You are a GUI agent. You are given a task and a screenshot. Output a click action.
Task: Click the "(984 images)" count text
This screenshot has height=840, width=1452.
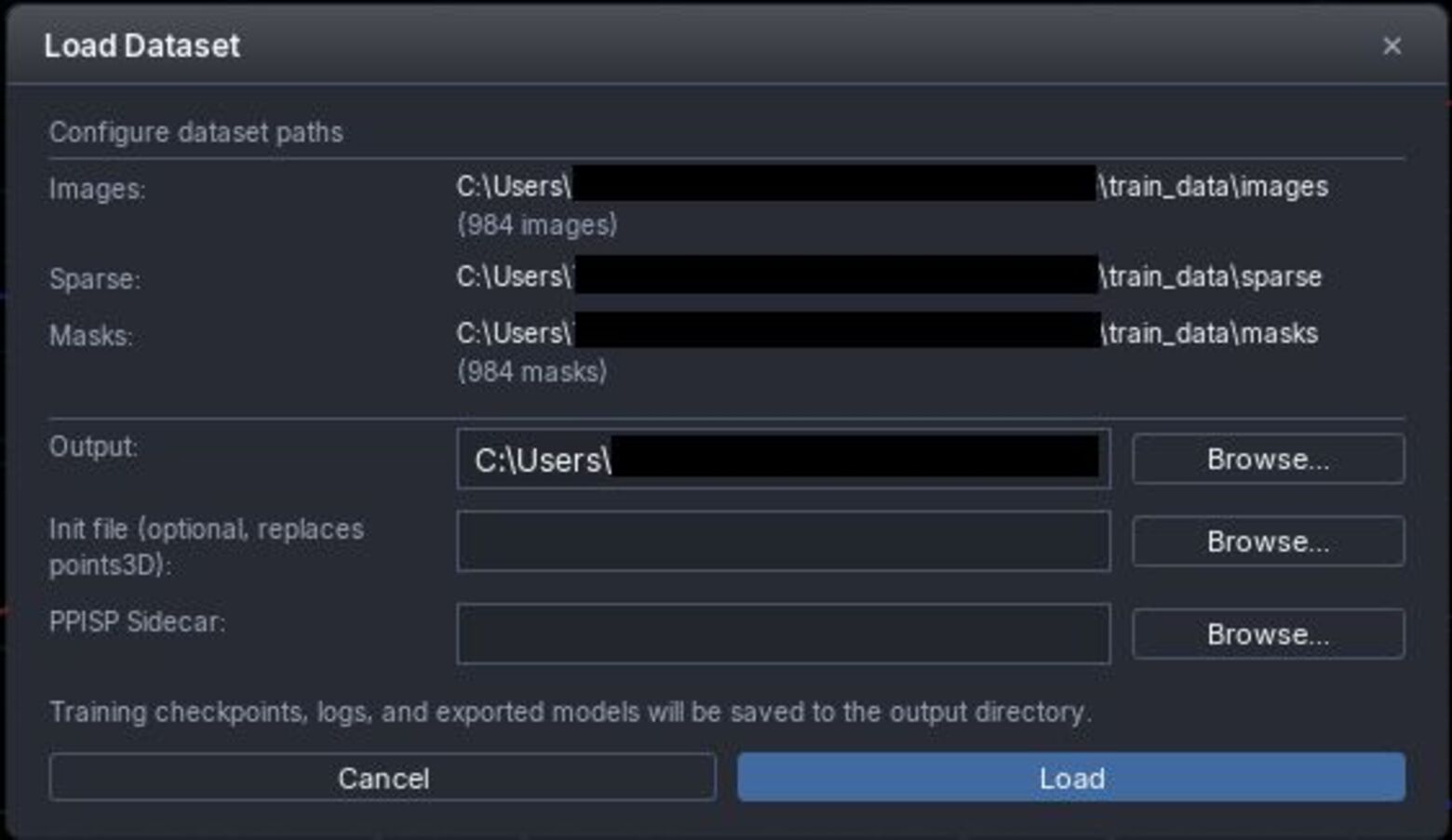[x=537, y=225]
